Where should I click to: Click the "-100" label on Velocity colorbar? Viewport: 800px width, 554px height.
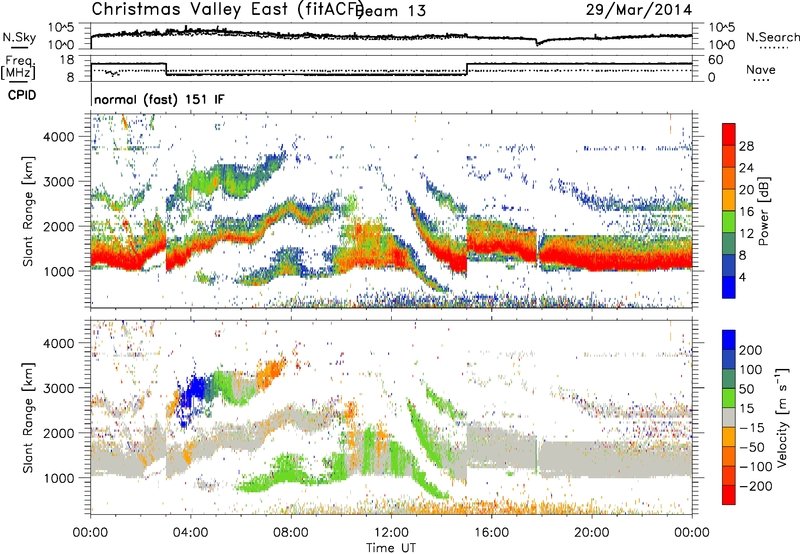pyautogui.click(x=756, y=467)
